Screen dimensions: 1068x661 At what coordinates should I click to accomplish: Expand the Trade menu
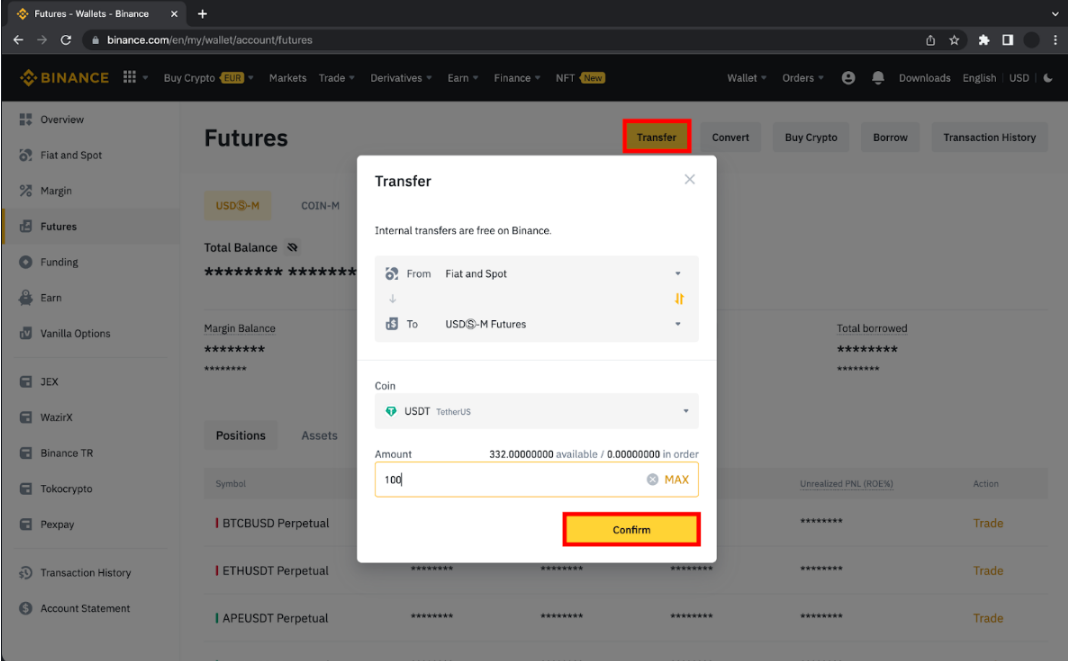(x=336, y=78)
